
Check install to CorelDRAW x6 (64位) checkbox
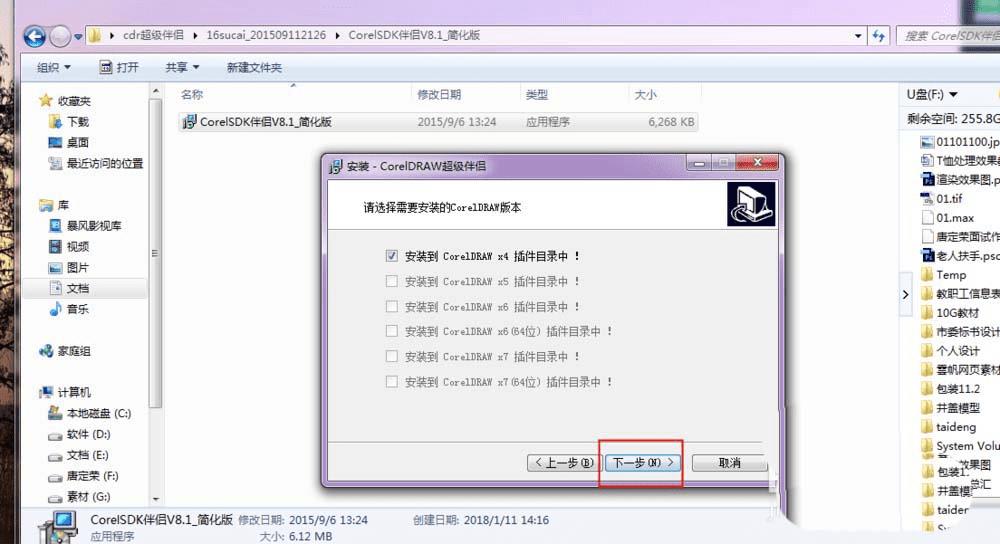coord(392,331)
